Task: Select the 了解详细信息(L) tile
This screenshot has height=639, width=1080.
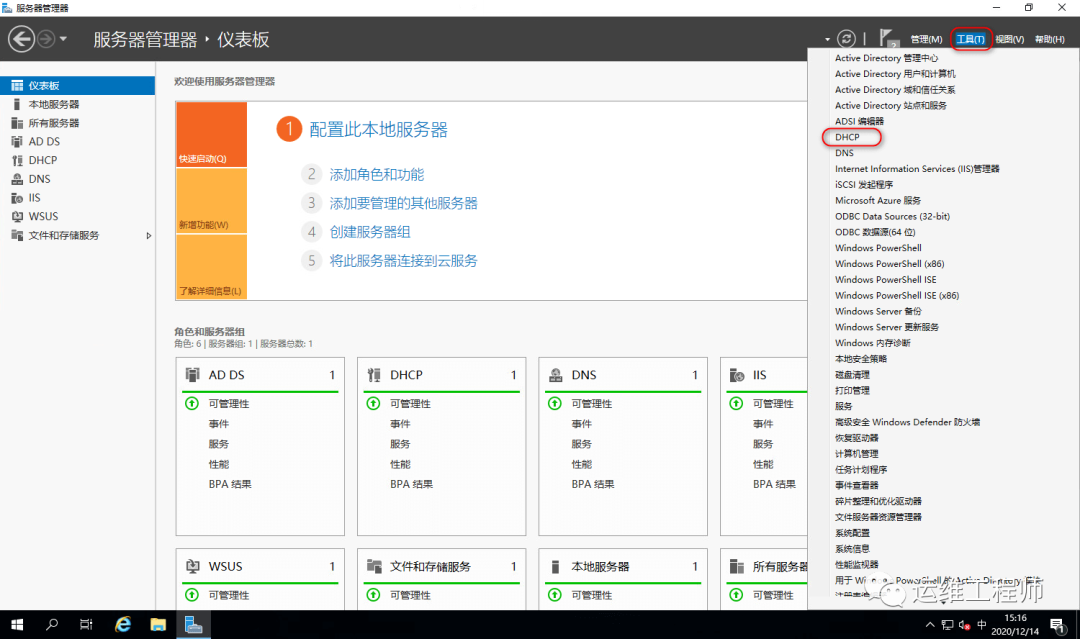Action: (x=211, y=267)
